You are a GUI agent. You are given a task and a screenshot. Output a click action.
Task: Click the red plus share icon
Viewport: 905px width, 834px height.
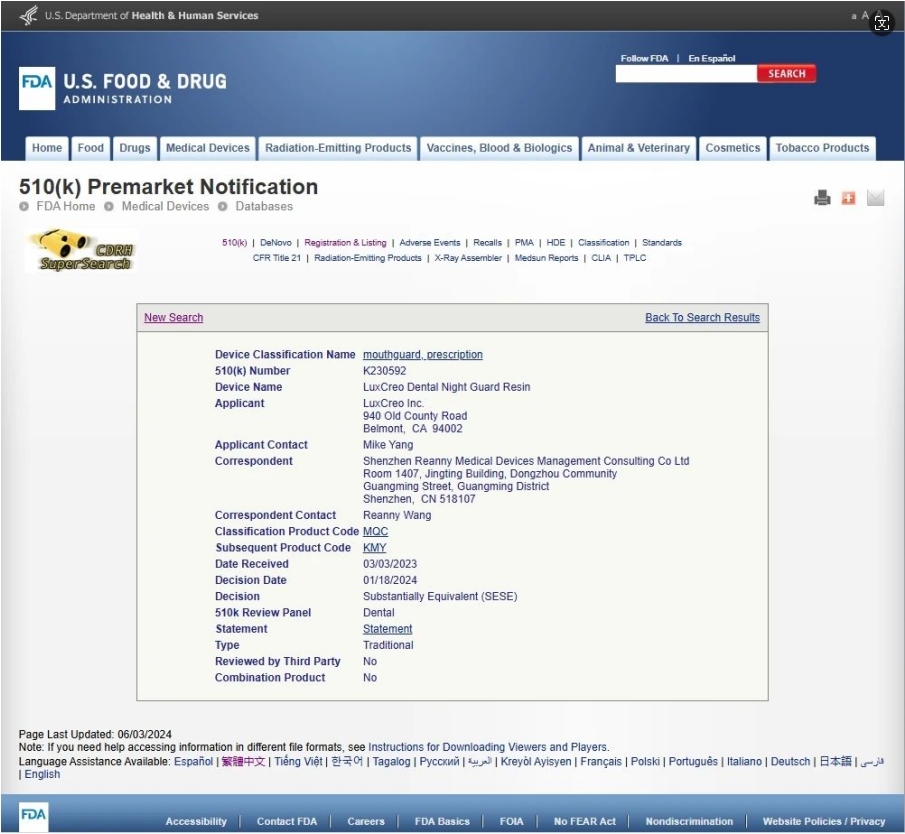pos(848,198)
